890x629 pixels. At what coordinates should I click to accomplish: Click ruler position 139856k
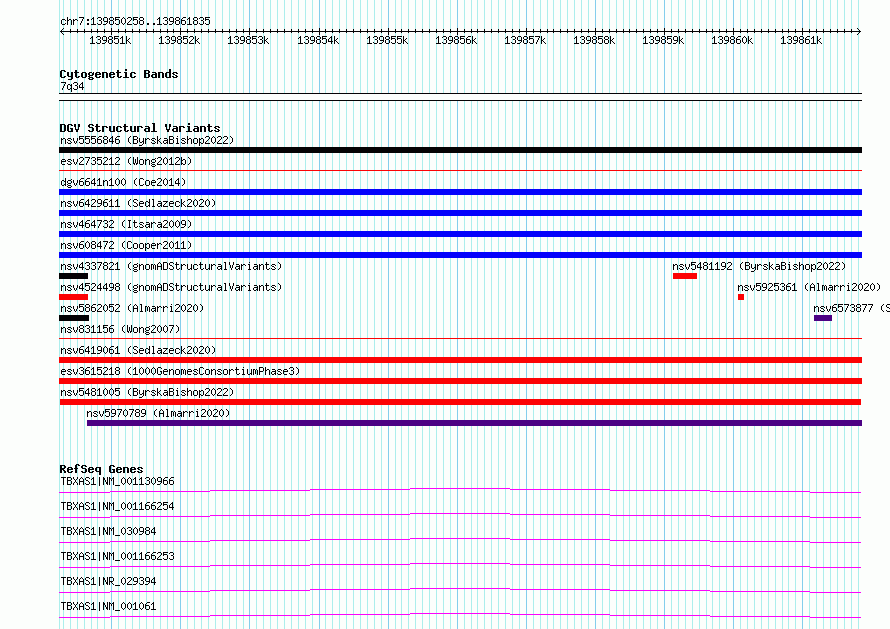click(x=456, y=40)
